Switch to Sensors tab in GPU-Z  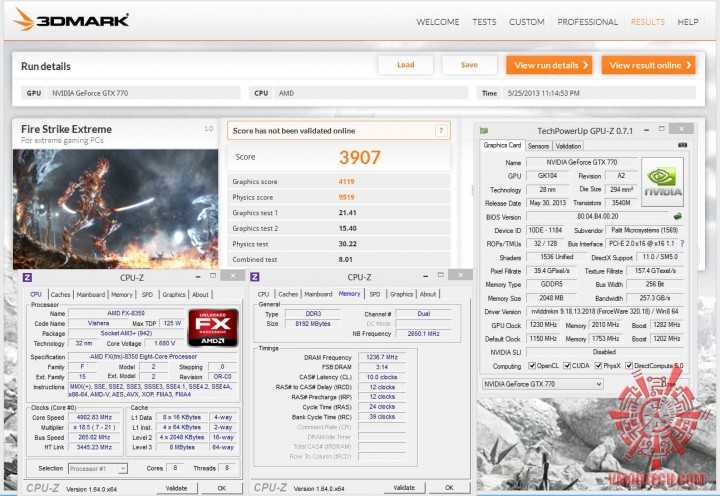tap(538, 146)
